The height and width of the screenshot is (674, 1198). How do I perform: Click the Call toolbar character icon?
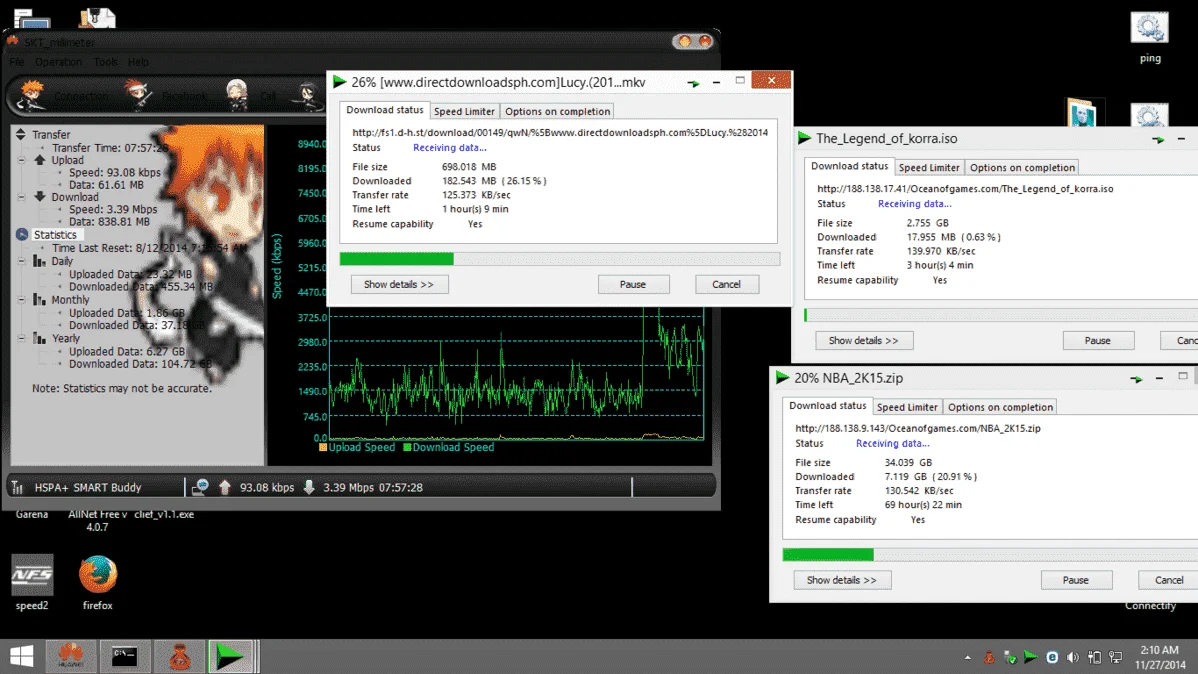point(237,95)
